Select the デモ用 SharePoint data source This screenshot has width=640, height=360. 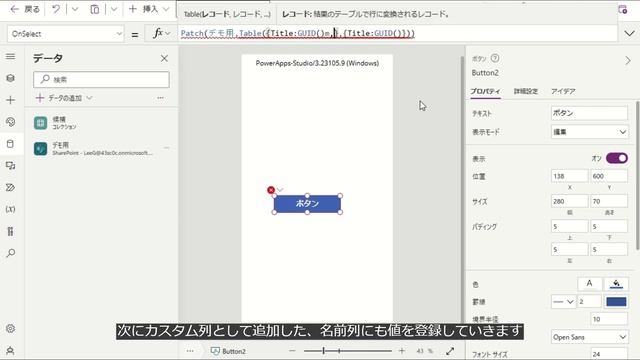(101, 149)
